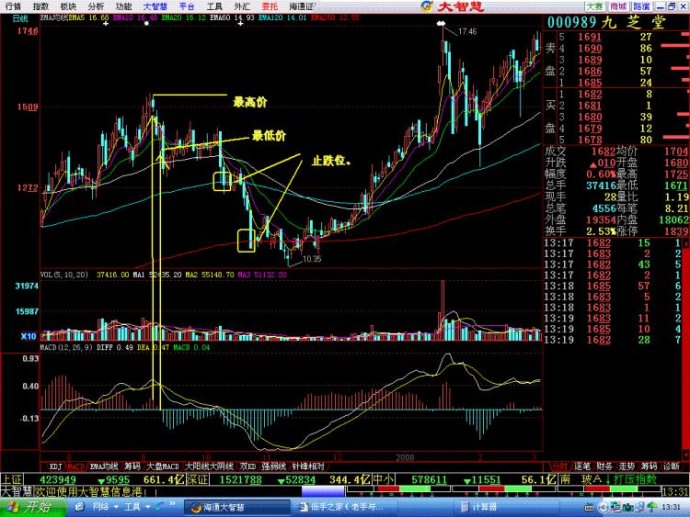This screenshot has width=690, height=517.
Task: Click the stock code 000989 header
Action: pyautogui.click(x=572, y=22)
